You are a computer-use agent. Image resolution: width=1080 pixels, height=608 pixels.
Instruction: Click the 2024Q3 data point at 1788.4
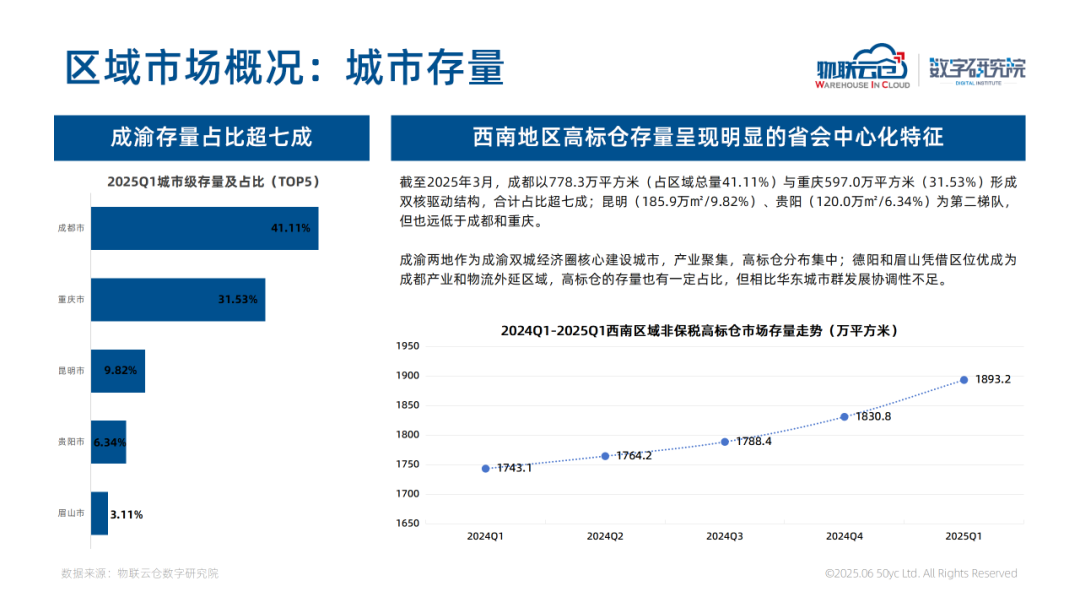(725, 442)
